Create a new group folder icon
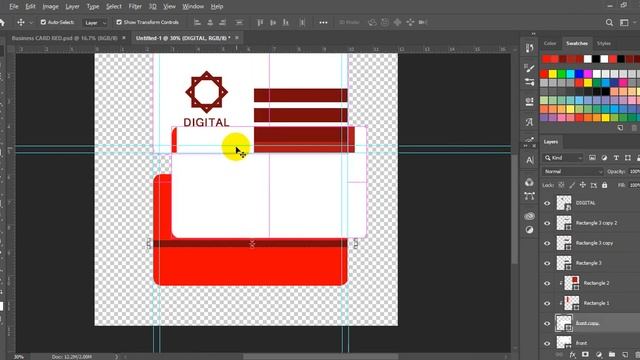640x360 pixels. point(612,355)
